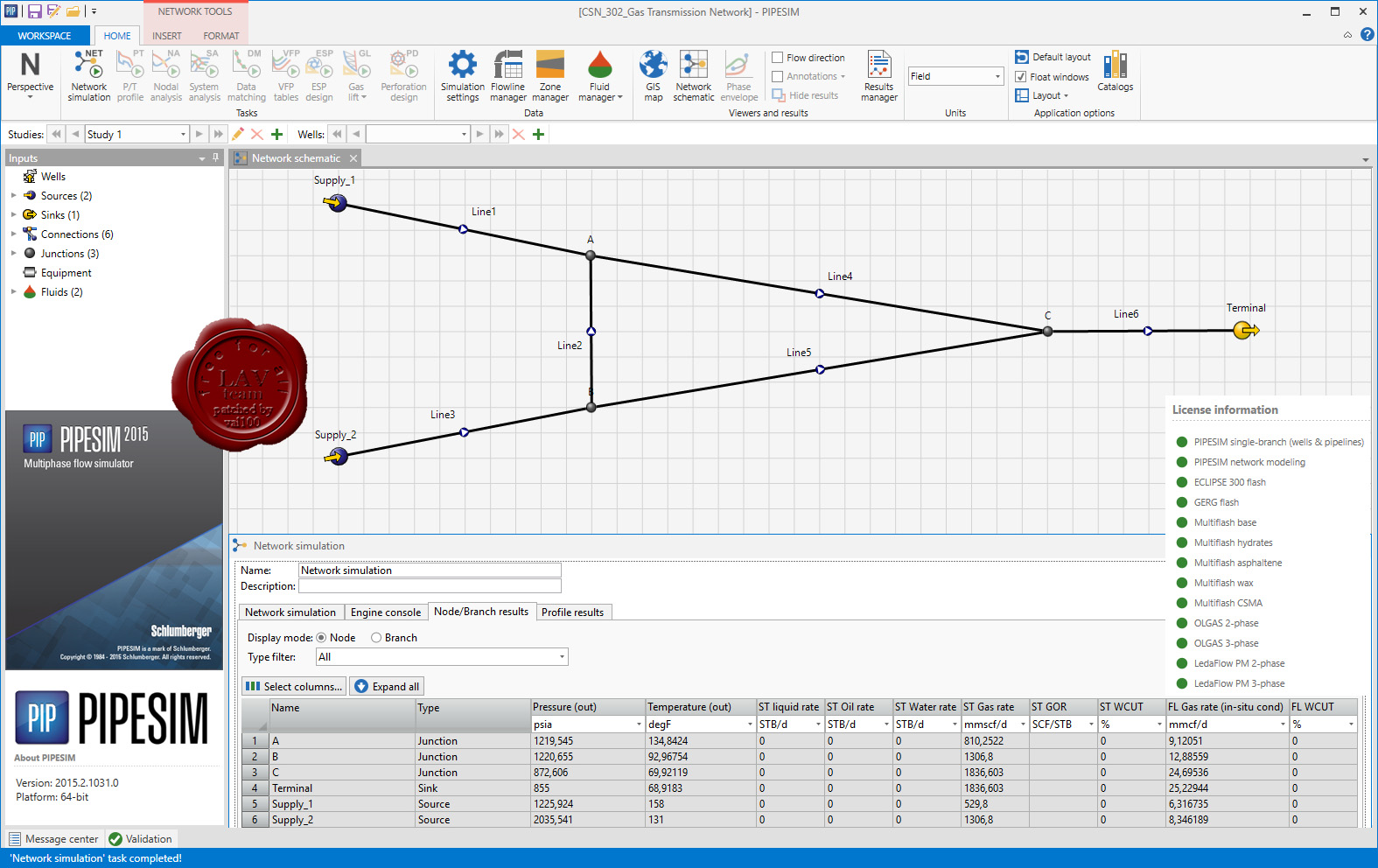Open the Validation panel

141,839
